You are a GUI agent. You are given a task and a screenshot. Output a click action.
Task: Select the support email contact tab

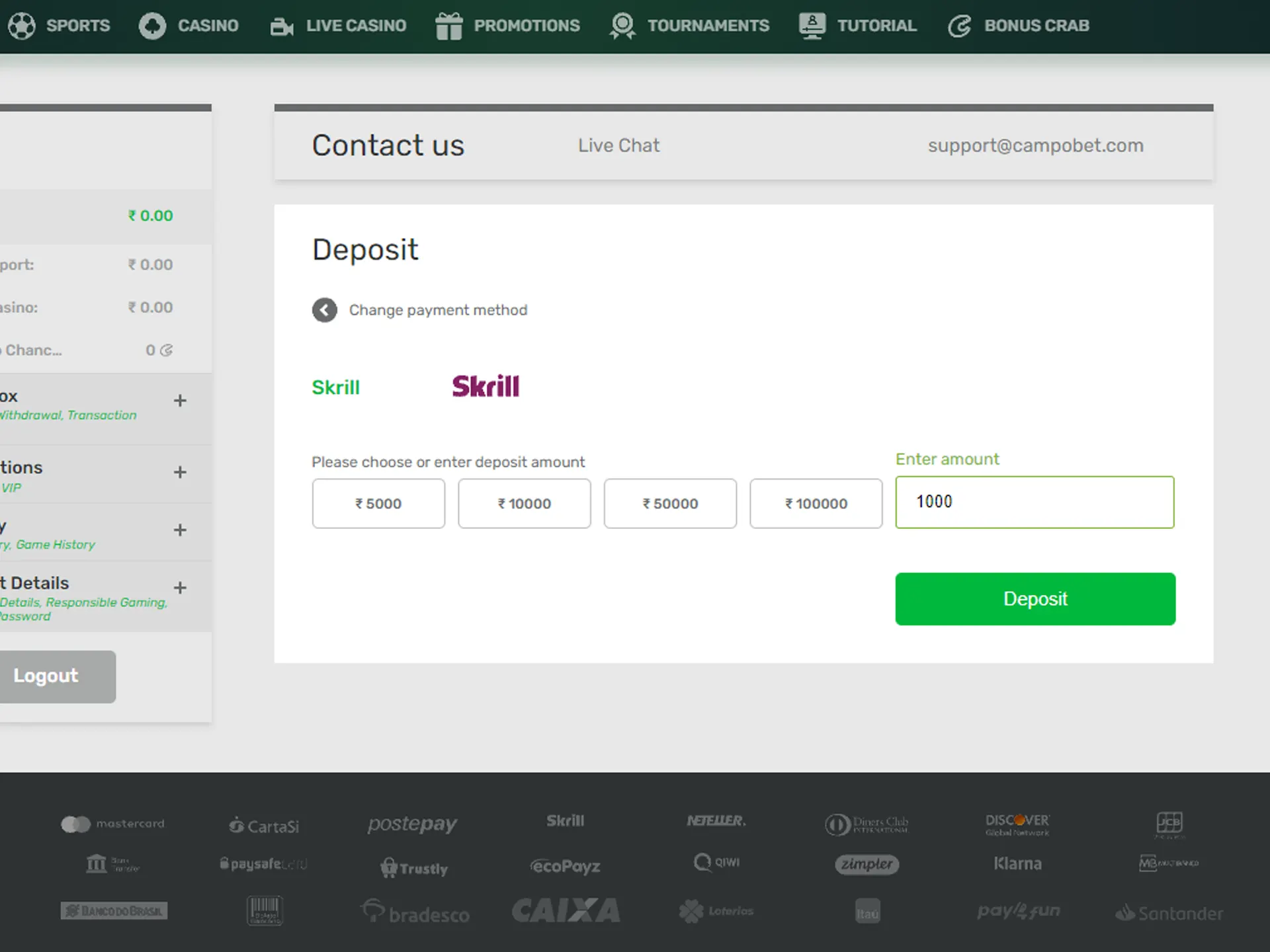tap(1035, 145)
